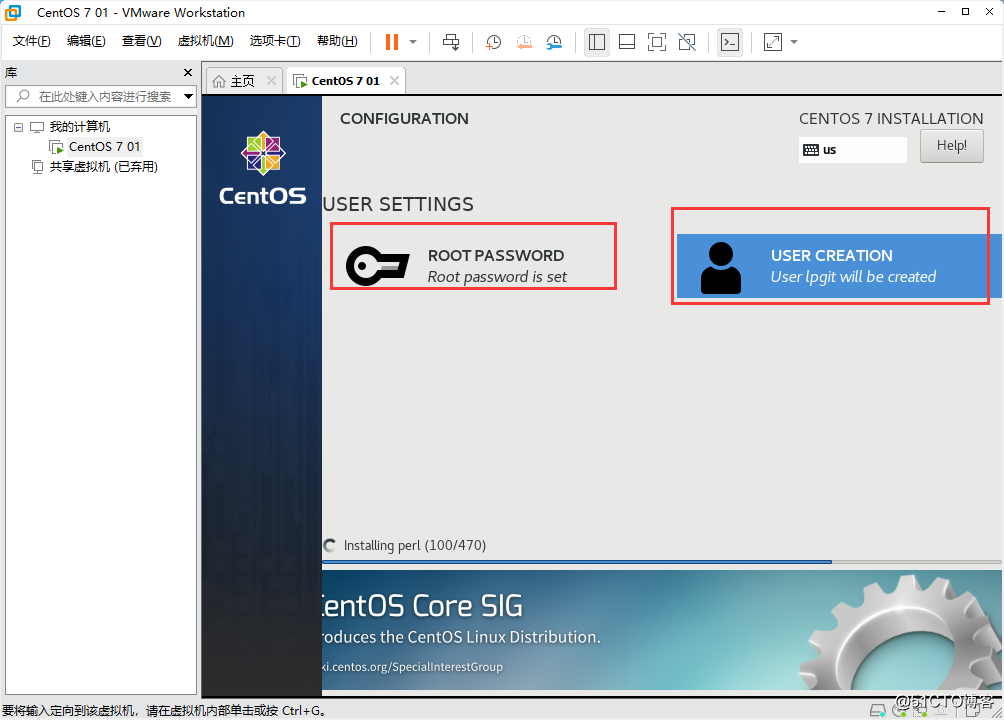This screenshot has height=720, width=1004.
Task: Pause the virtual machine with the orange pause icon
Action: click(x=392, y=42)
